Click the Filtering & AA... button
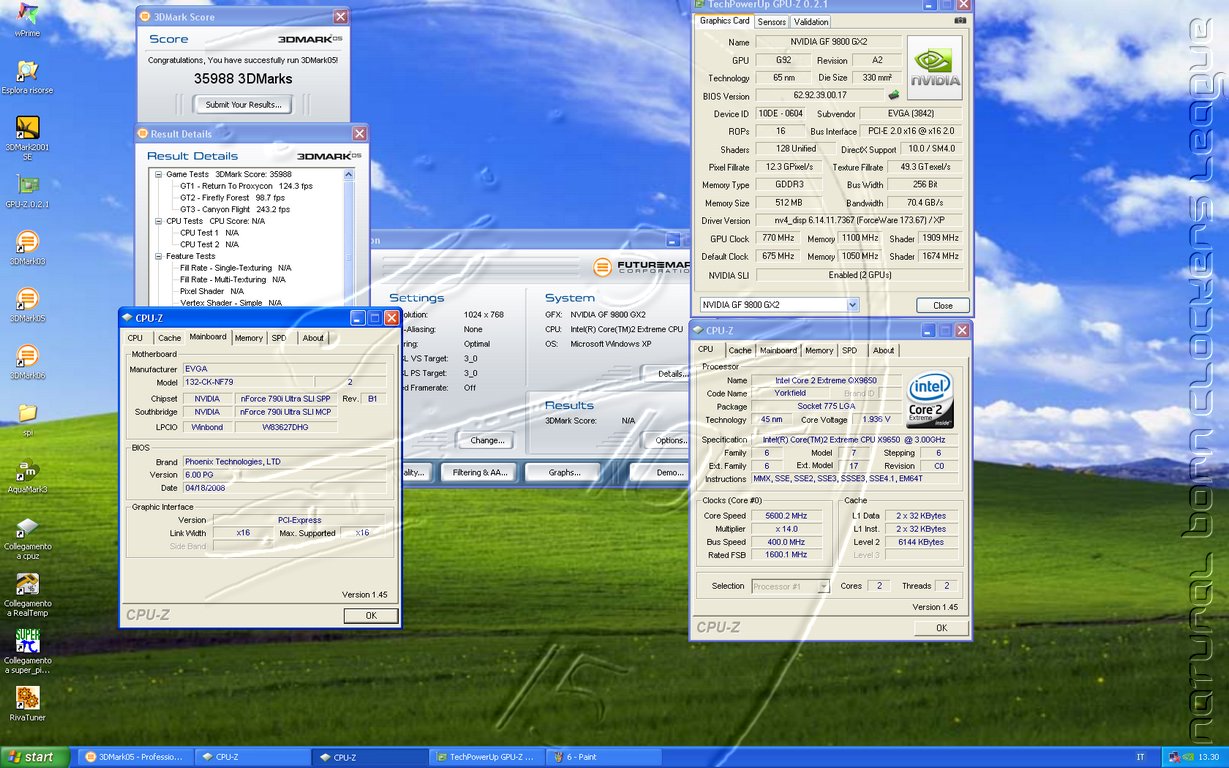This screenshot has height=768, width=1229. click(x=480, y=472)
